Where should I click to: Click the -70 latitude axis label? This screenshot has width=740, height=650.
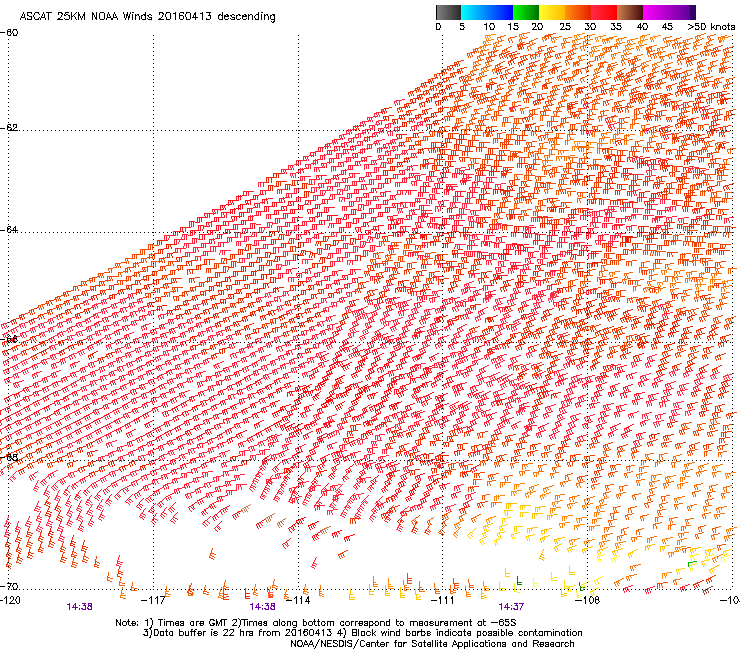pyautogui.click(x=9, y=587)
